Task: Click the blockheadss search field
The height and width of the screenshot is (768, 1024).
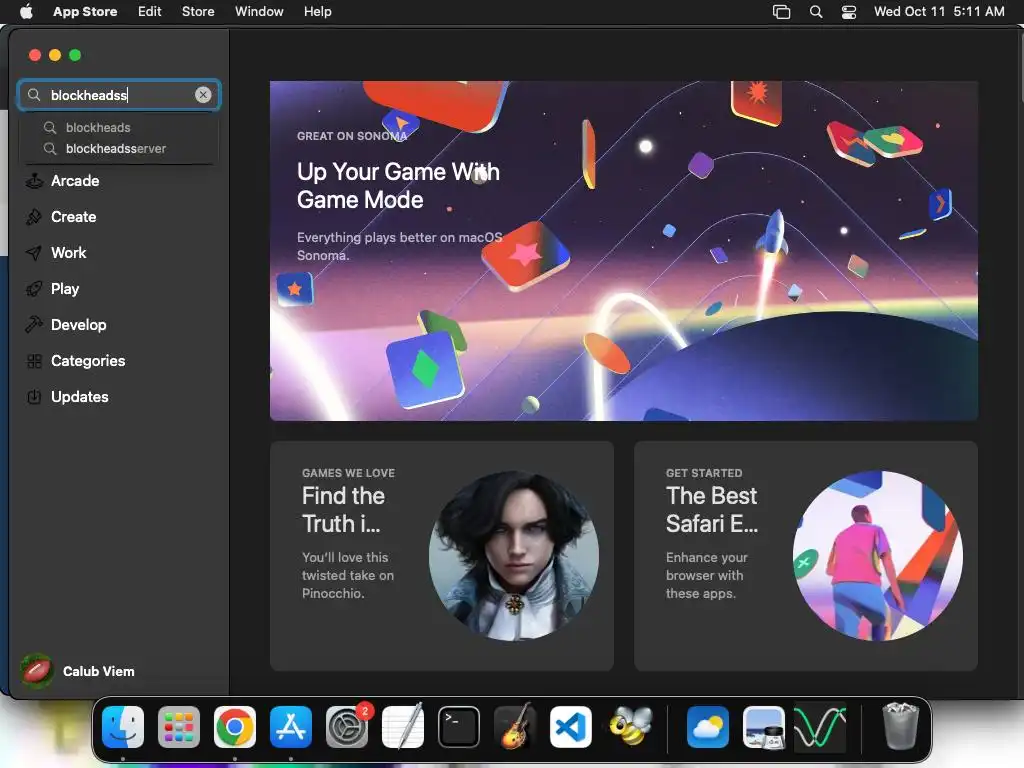Action: pos(119,95)
